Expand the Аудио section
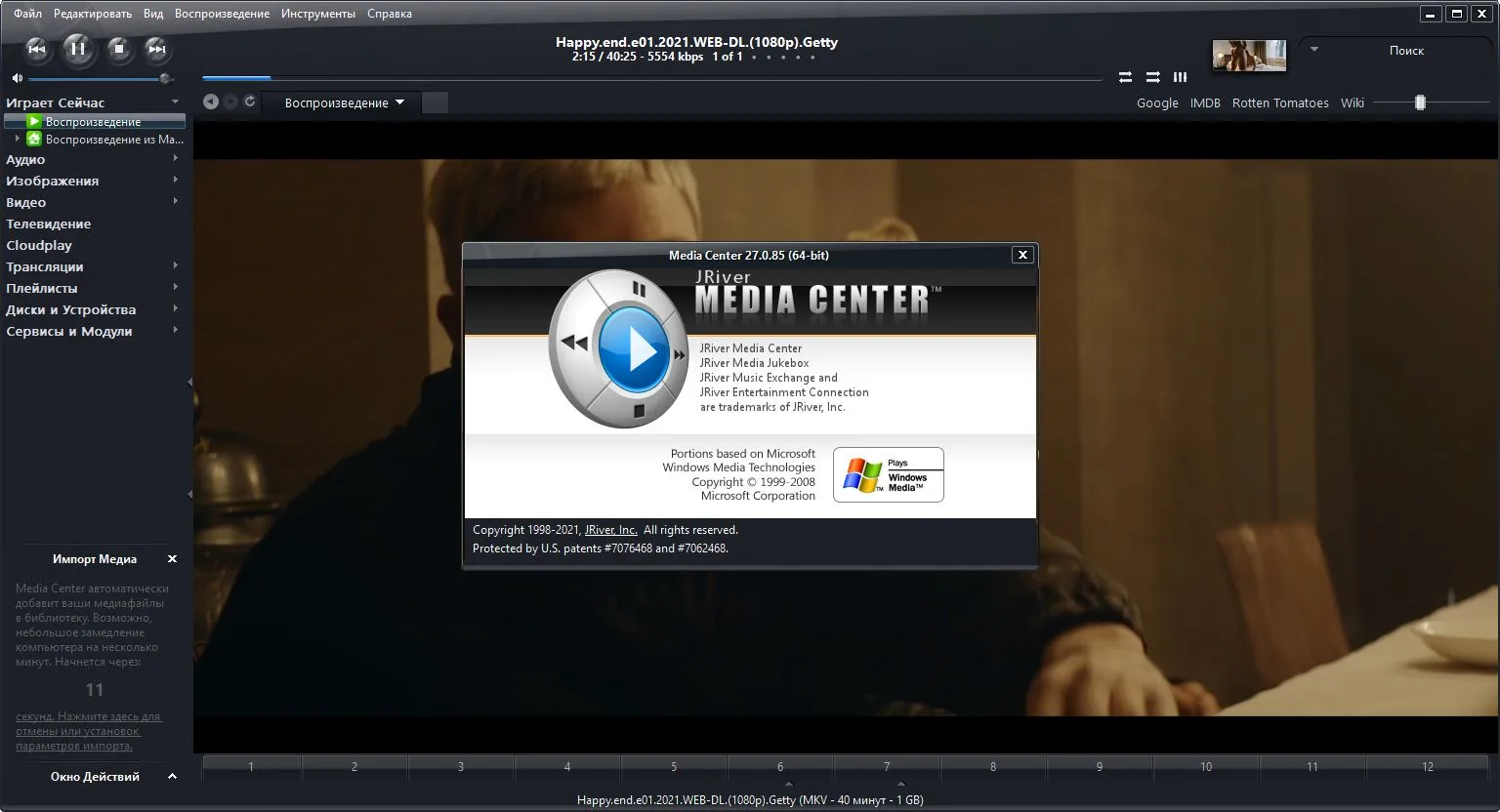1500x812 pixels. (176, 158)
